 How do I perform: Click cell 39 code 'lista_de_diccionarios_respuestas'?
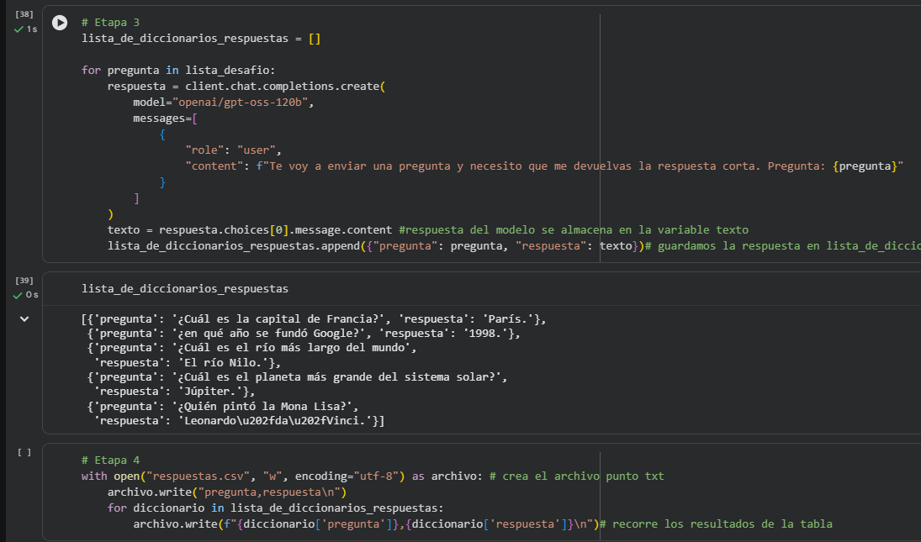[184, 289]
